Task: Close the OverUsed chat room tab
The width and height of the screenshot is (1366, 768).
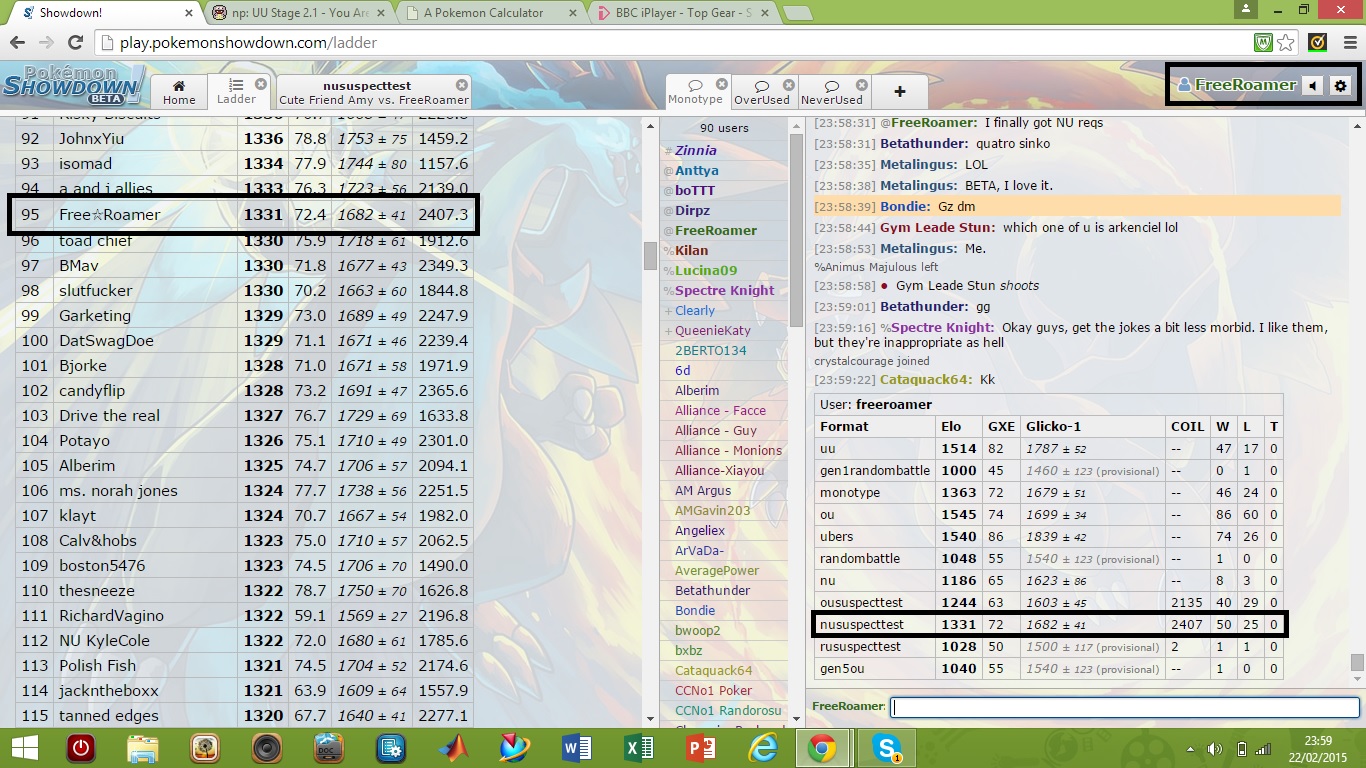Action: [789, 85]
